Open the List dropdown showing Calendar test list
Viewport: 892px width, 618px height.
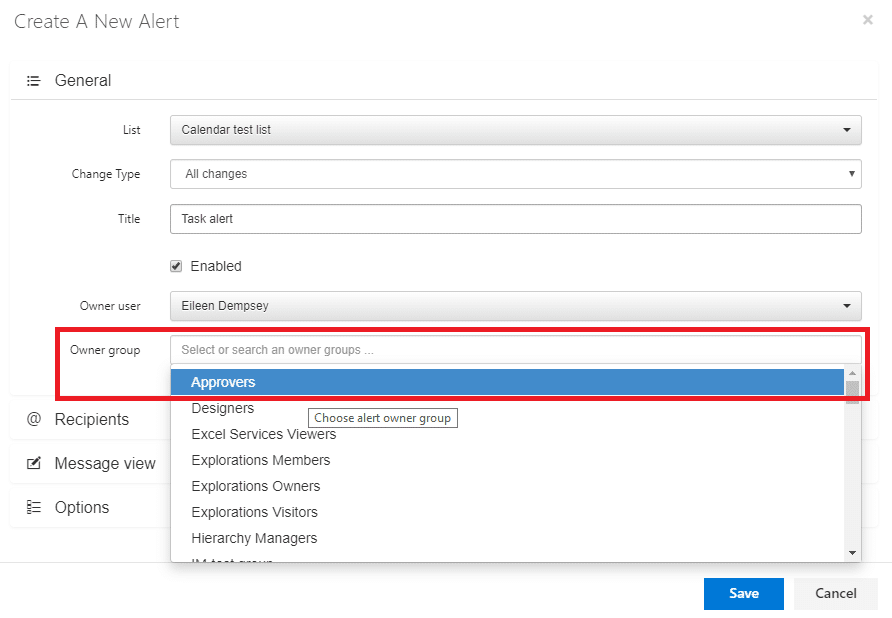pyautogui.click(x=515, y=130)
